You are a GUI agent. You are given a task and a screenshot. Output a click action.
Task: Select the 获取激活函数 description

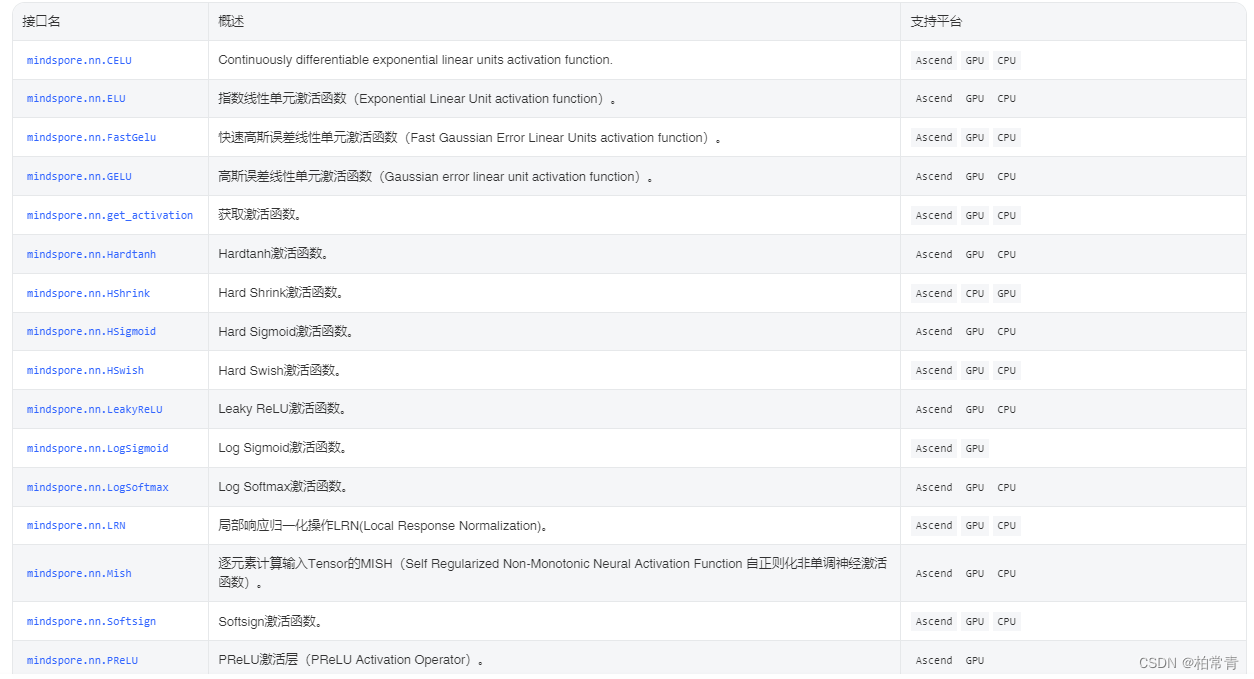[260, 215]
